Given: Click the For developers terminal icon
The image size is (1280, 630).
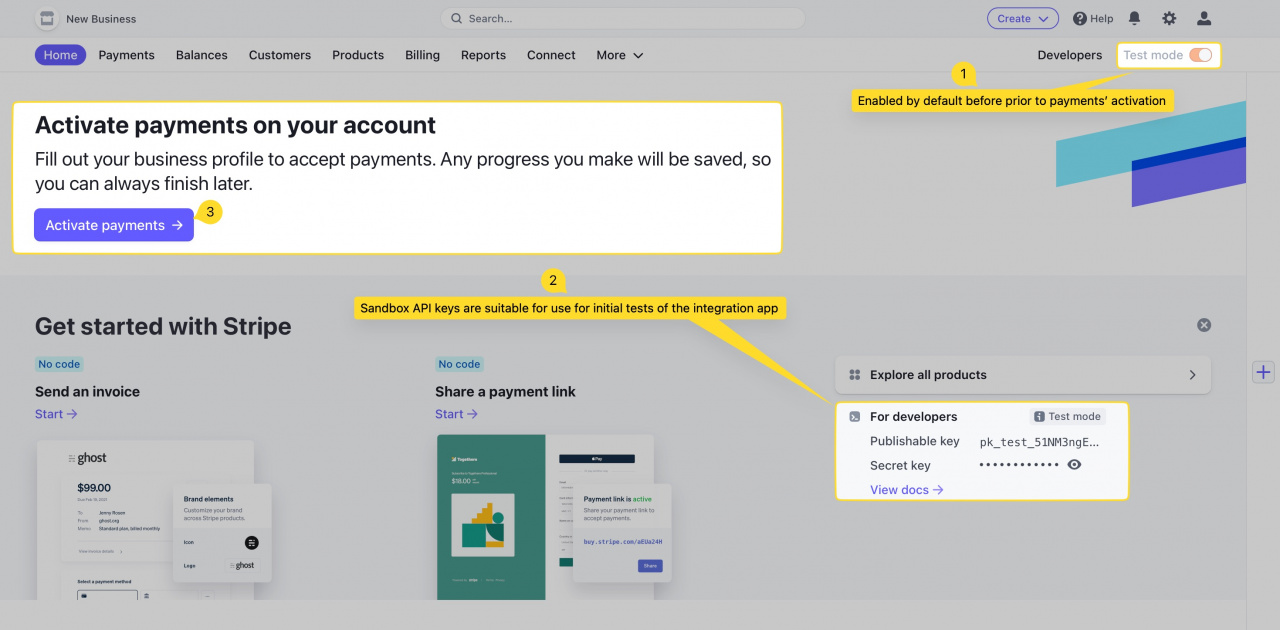Looking at the screenshot, I should (855, 417).
